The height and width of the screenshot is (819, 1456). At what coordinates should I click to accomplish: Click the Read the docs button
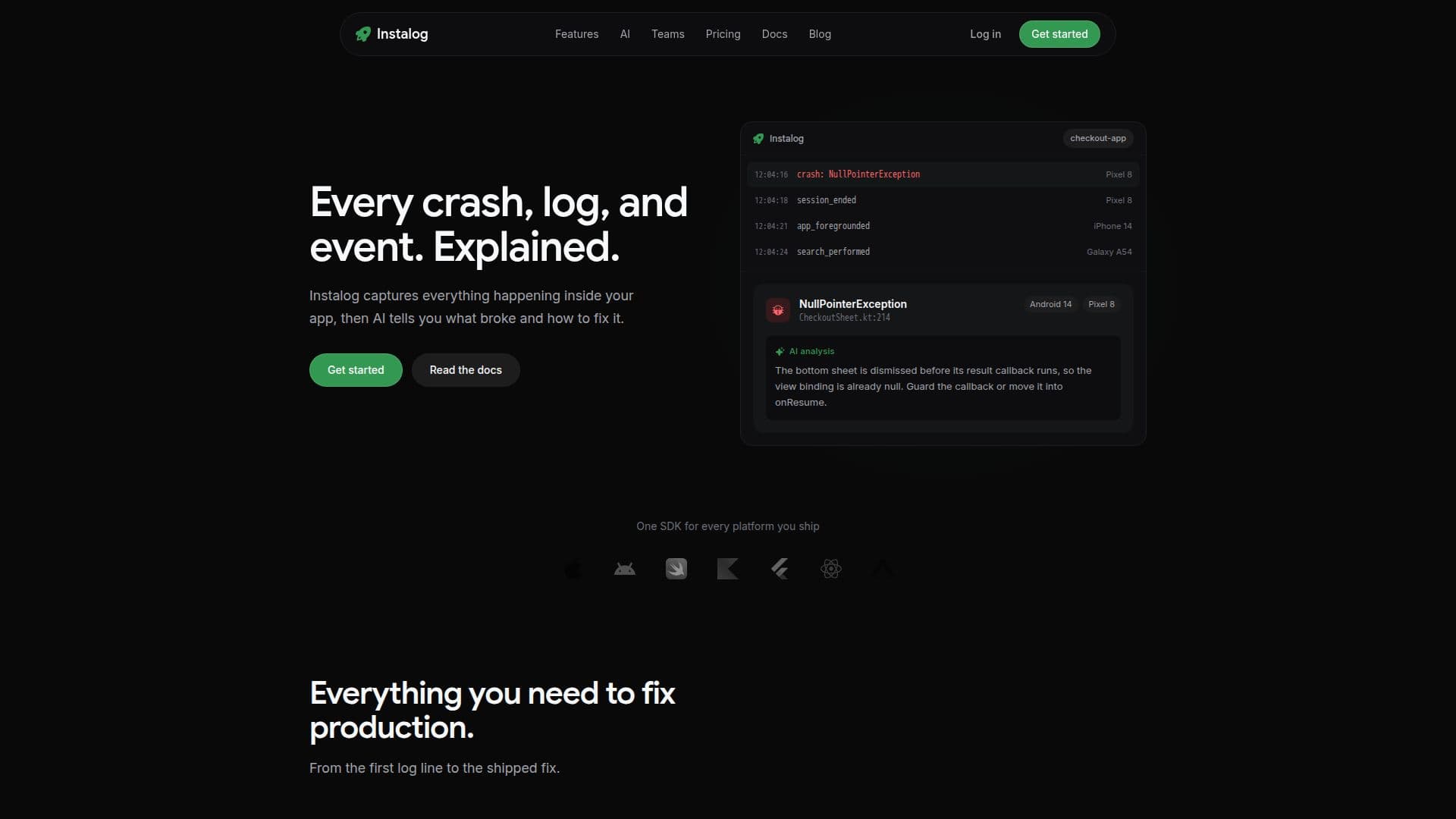pos(466,370)
